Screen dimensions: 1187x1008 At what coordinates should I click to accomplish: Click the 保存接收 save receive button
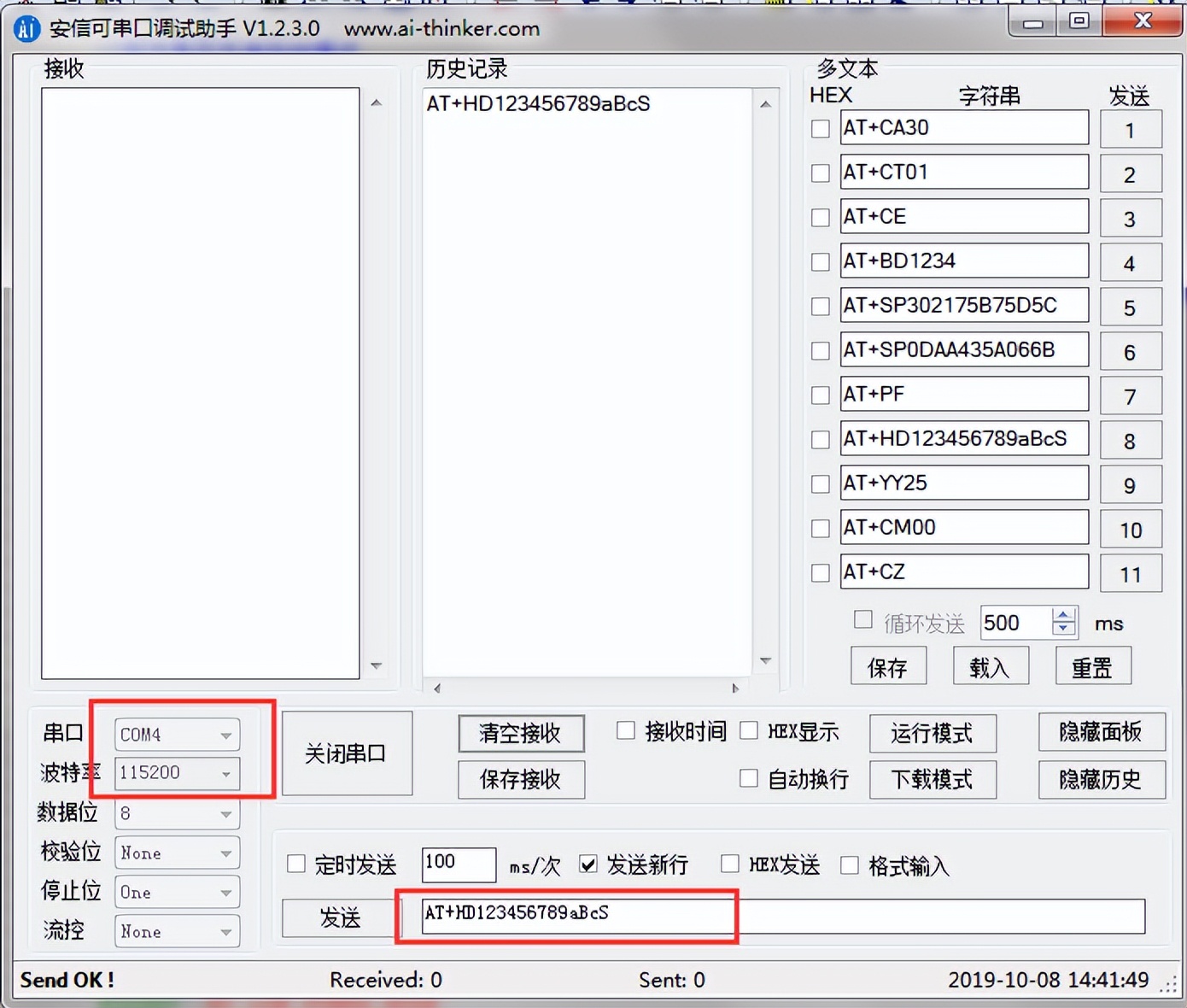pyautogui.click(x=521, y=779)
